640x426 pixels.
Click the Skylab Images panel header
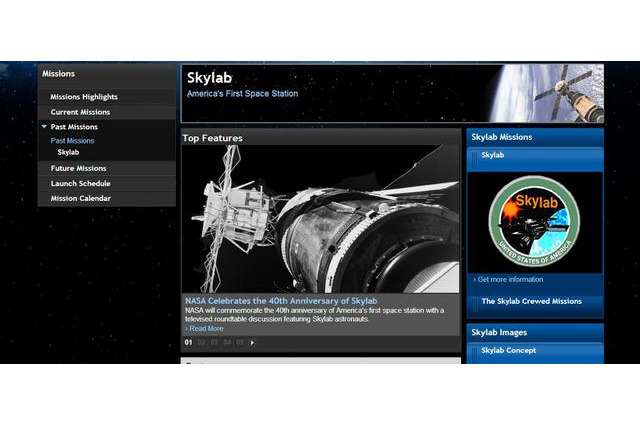(535, 333)
